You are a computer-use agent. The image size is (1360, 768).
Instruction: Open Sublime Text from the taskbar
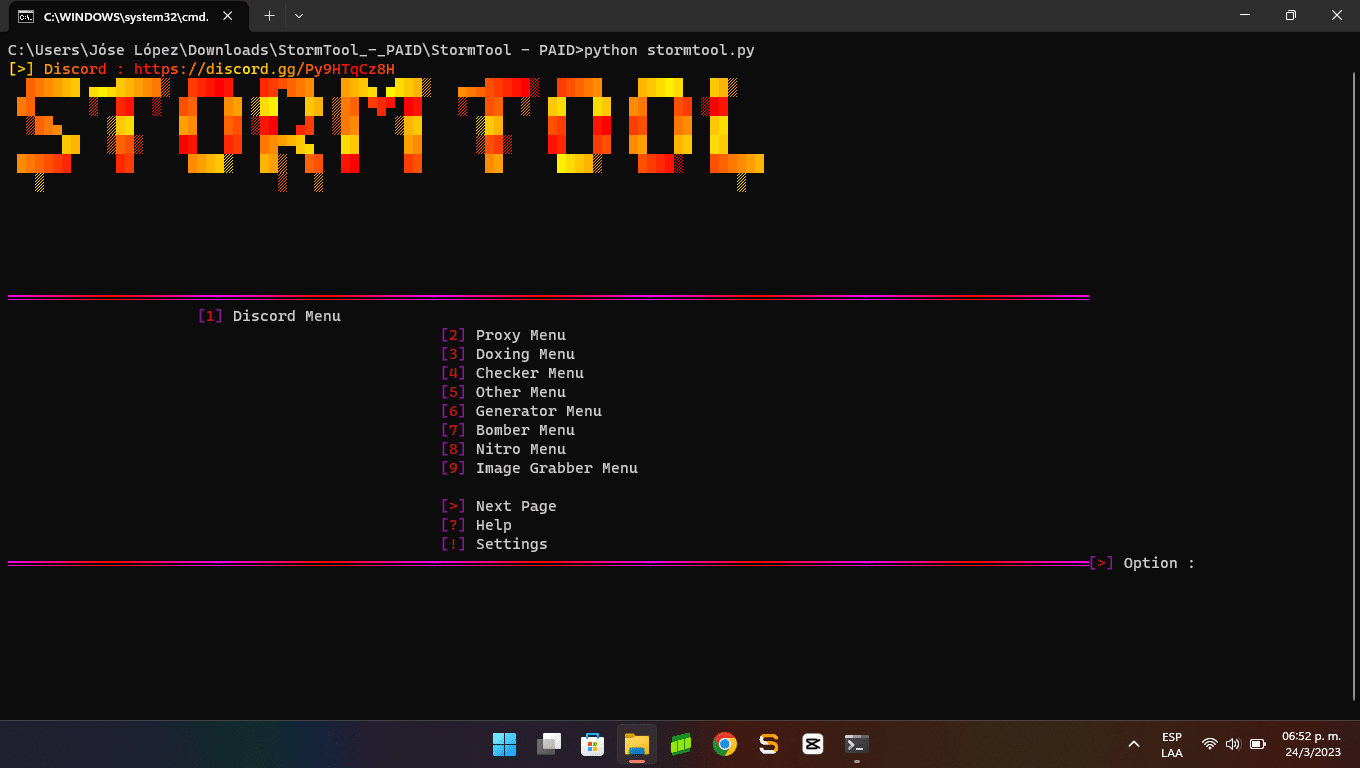[x=769, y=744]
